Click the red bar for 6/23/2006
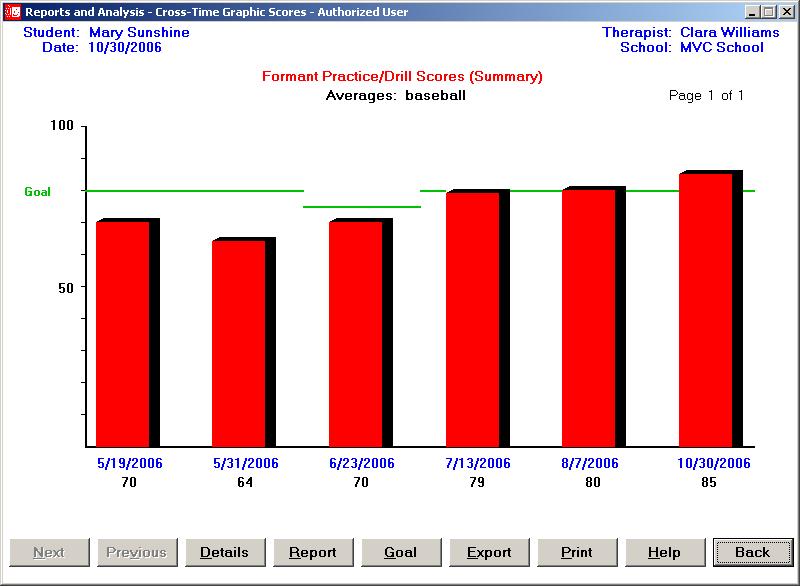800x586 pixels. tap(356, 334)
